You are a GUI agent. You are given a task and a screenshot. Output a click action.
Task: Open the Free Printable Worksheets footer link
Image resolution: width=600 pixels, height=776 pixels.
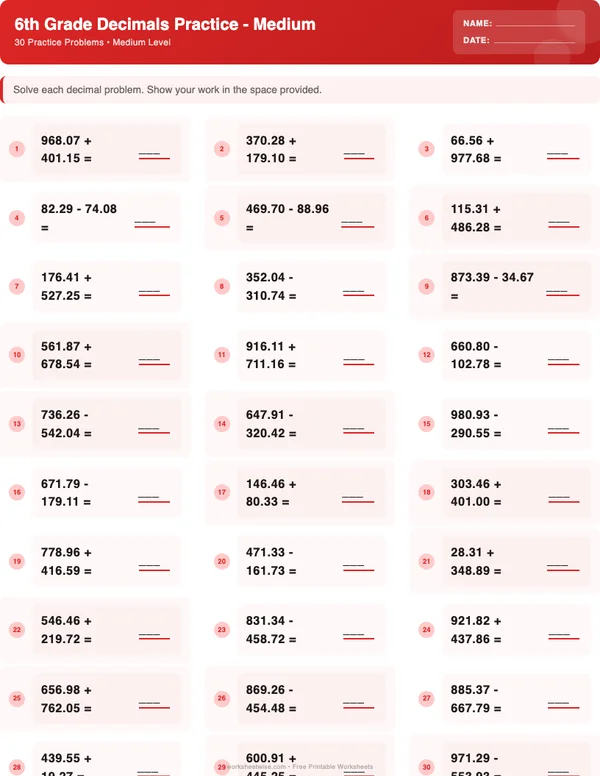tap(331, 767)
